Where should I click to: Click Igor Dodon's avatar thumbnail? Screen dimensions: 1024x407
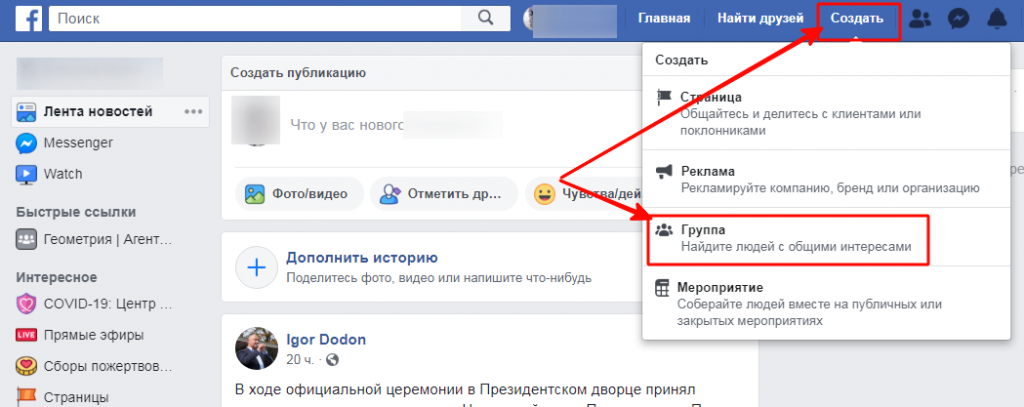[x=257, y=348]
